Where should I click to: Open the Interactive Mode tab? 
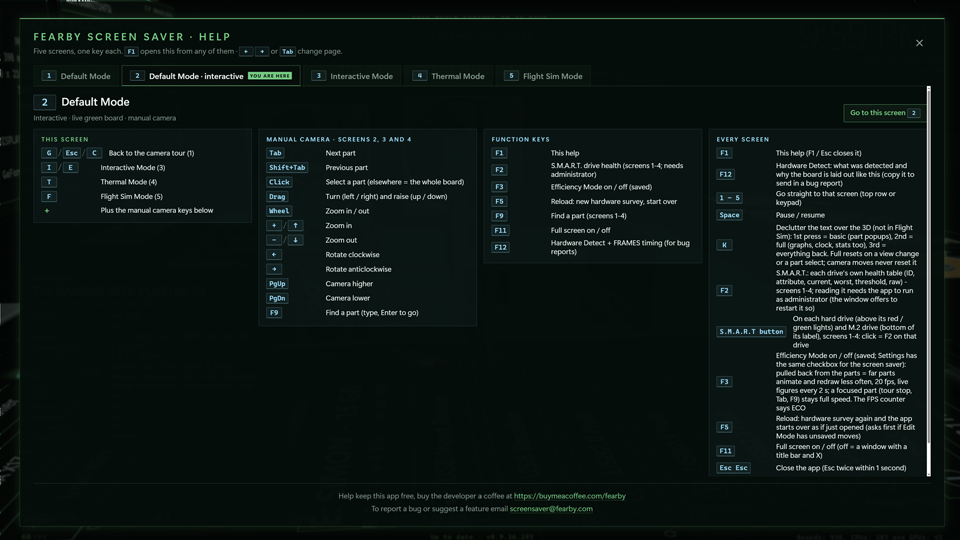353,76
